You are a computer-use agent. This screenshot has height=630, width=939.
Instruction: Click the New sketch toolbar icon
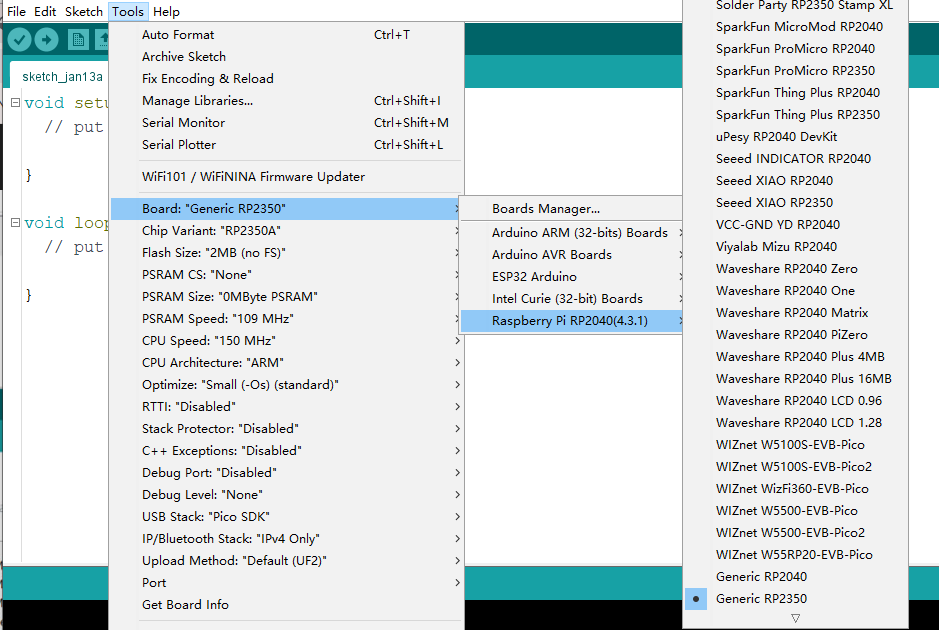click(x=78, y=40)
